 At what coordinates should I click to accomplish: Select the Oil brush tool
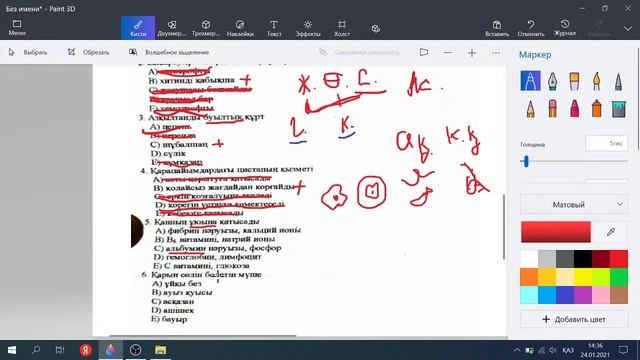coord(574,81)
